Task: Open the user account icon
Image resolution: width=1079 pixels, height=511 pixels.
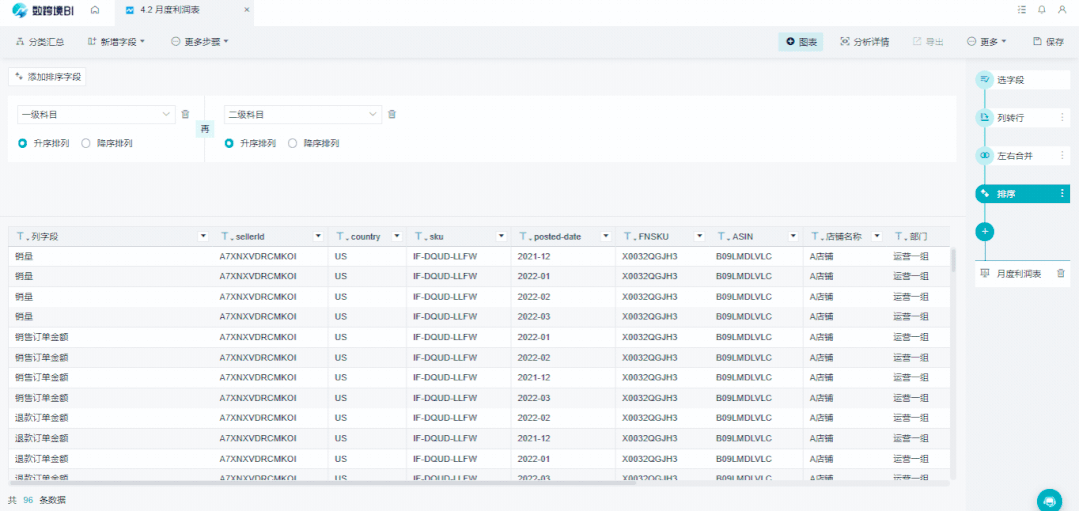Action: 1061,10
